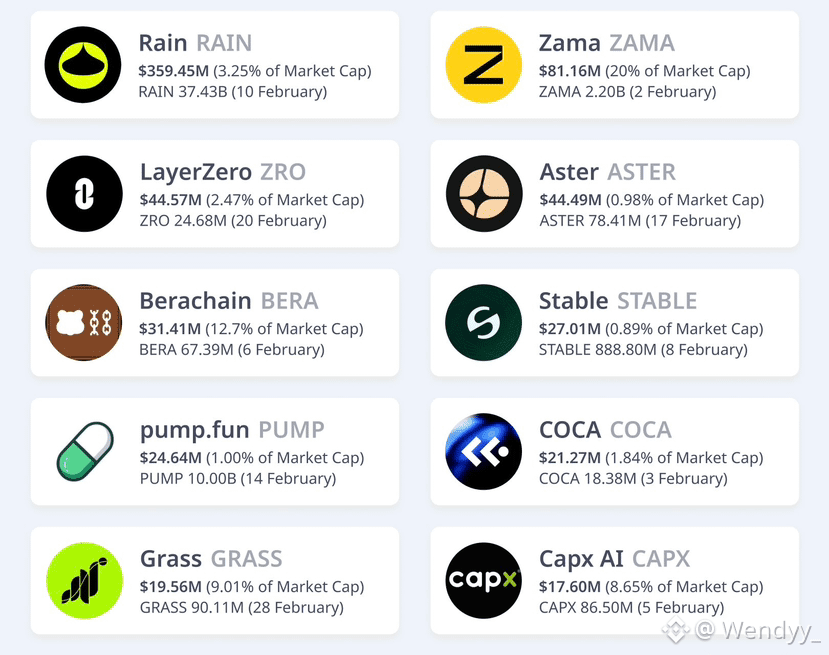The width and height of the screenshot is (829, 655).
Task: Open the Aster star logo icon
Action: pyautogui.click(x=484, y=193)
